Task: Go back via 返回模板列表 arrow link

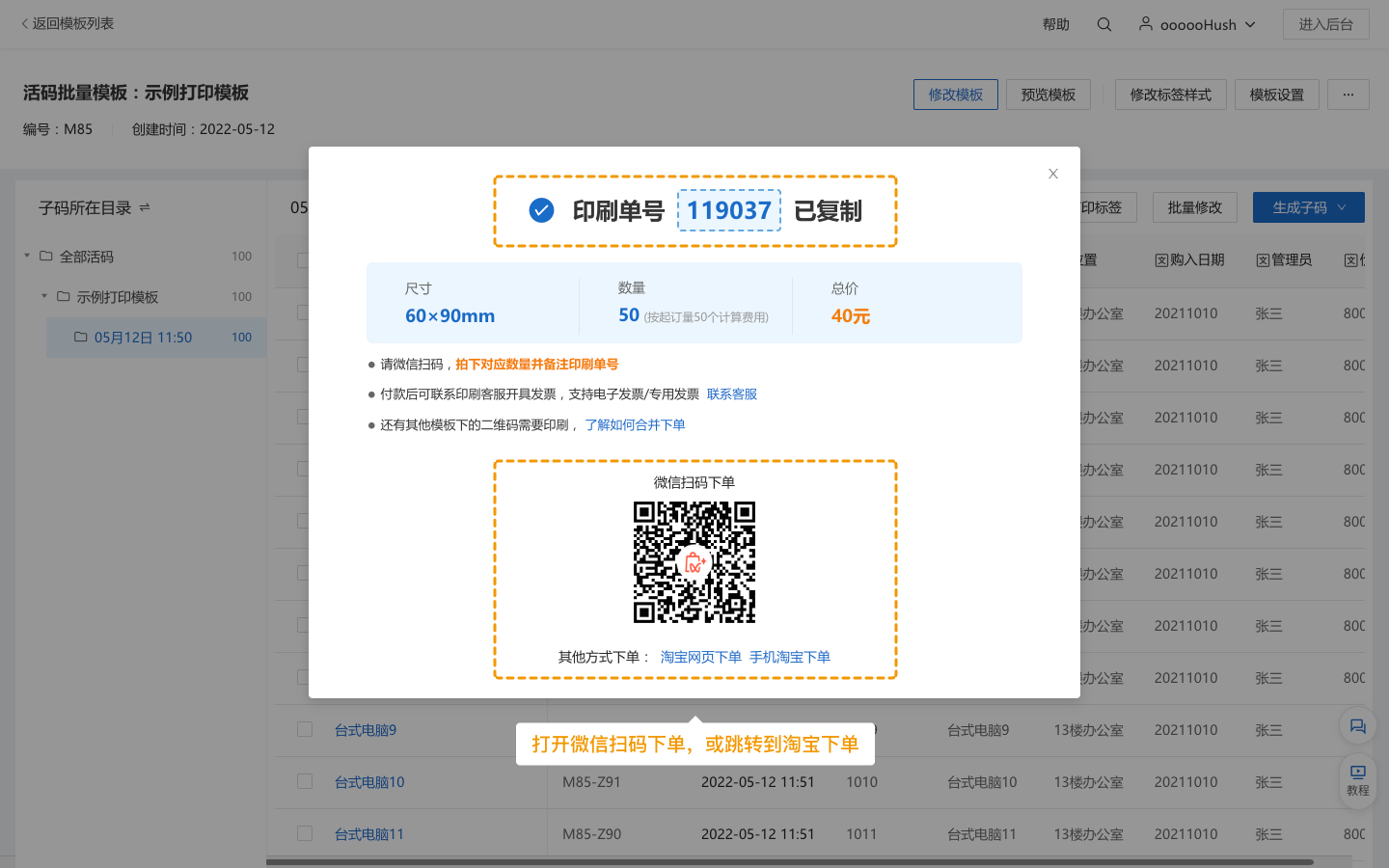Action: 68,23
